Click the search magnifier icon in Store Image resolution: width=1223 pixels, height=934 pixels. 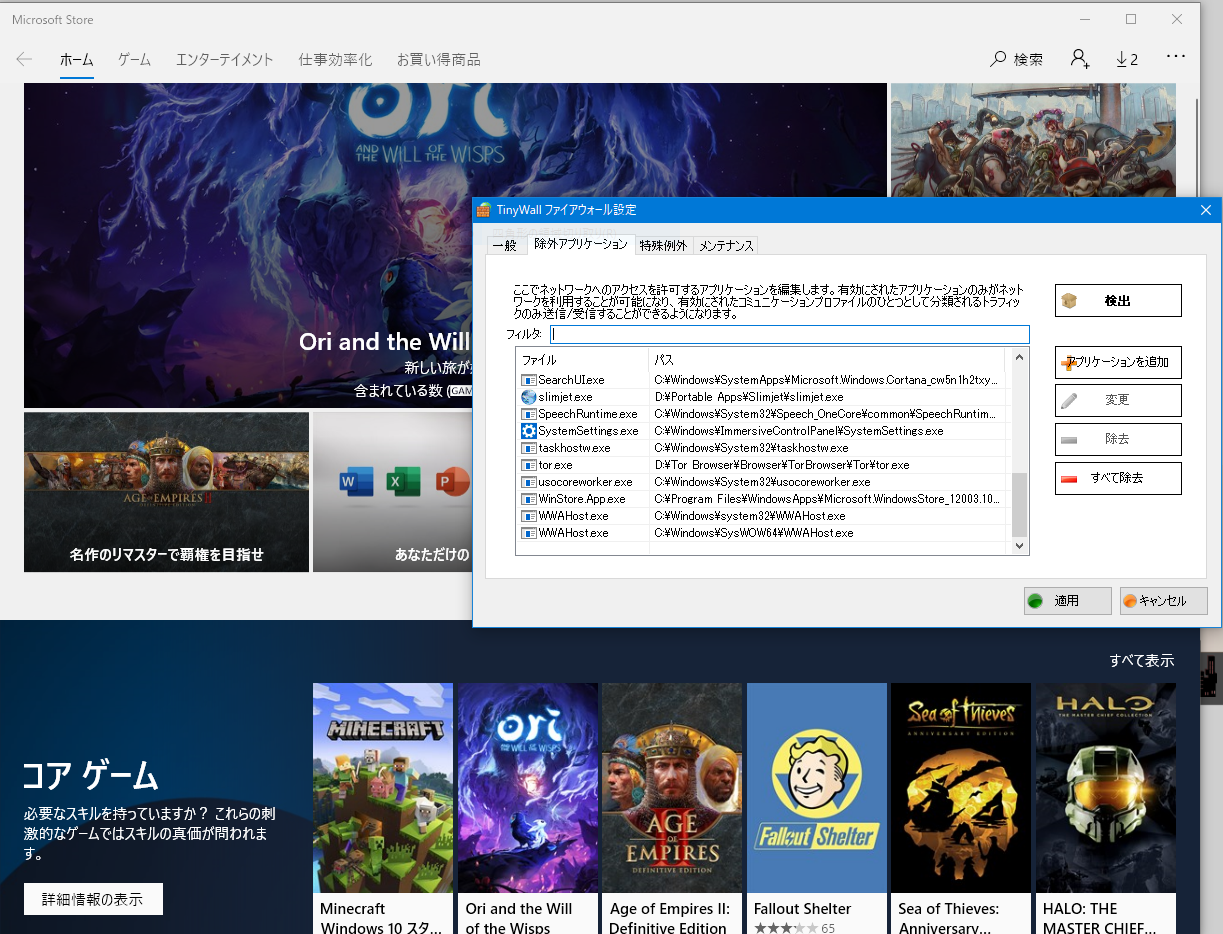coord(998,59)
